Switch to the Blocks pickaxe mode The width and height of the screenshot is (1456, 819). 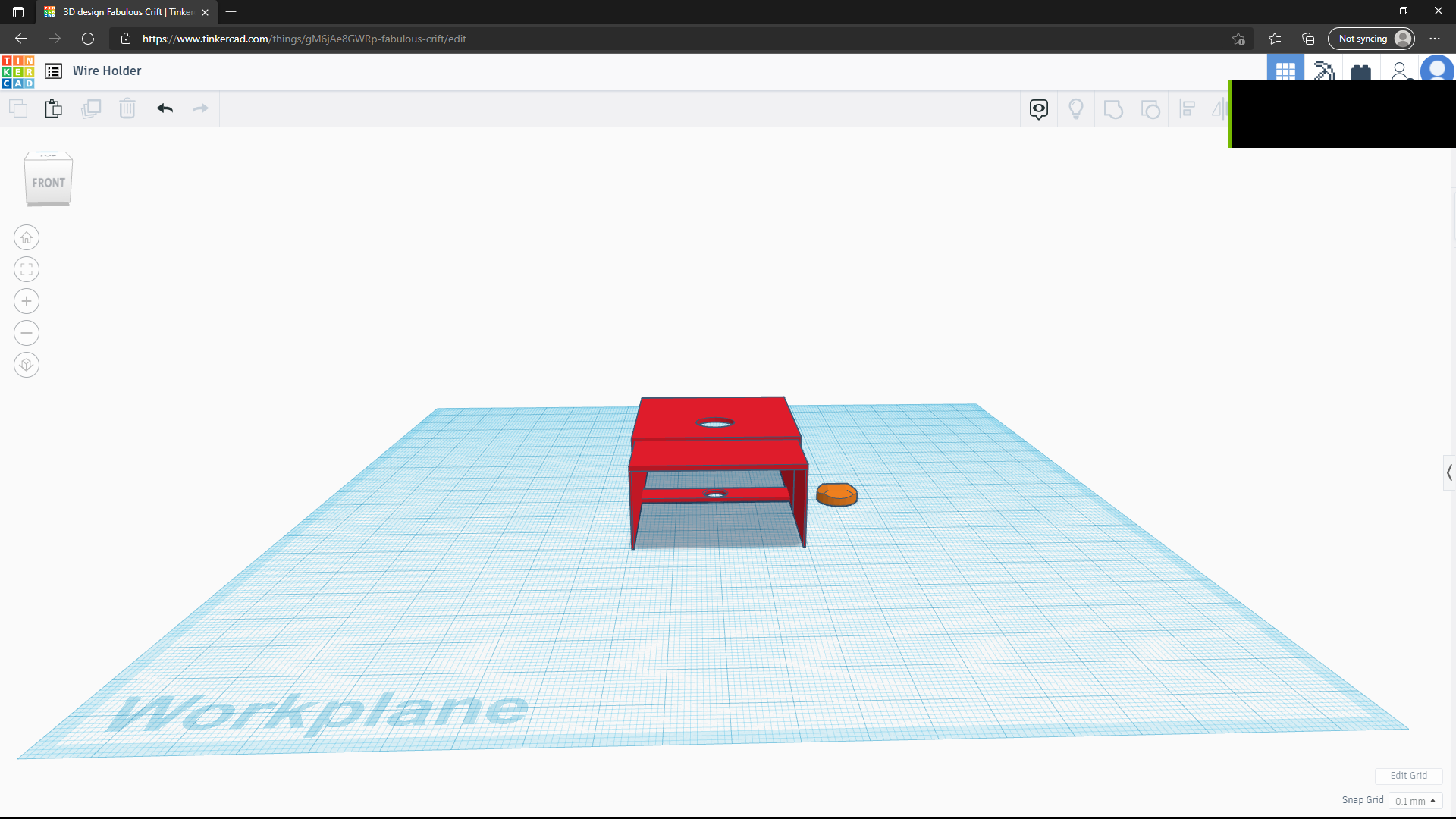[1323, 71]
